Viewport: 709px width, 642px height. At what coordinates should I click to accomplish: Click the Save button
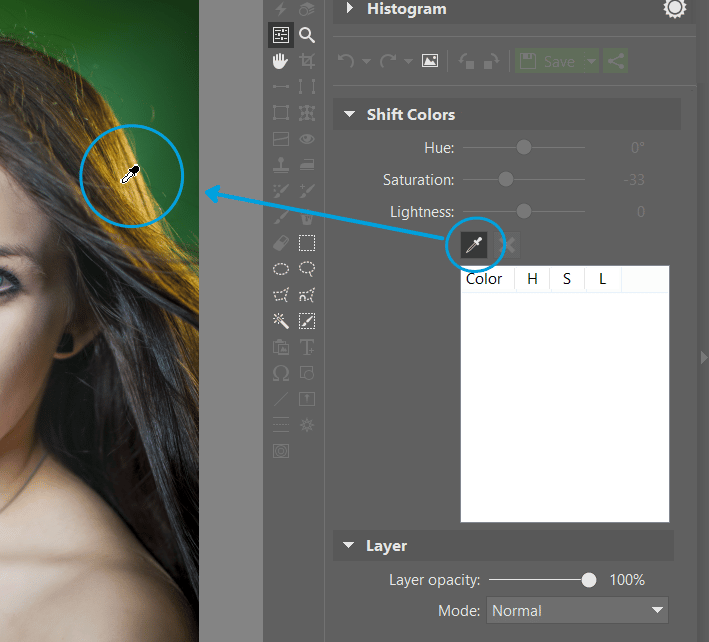[x=549, y=61]
